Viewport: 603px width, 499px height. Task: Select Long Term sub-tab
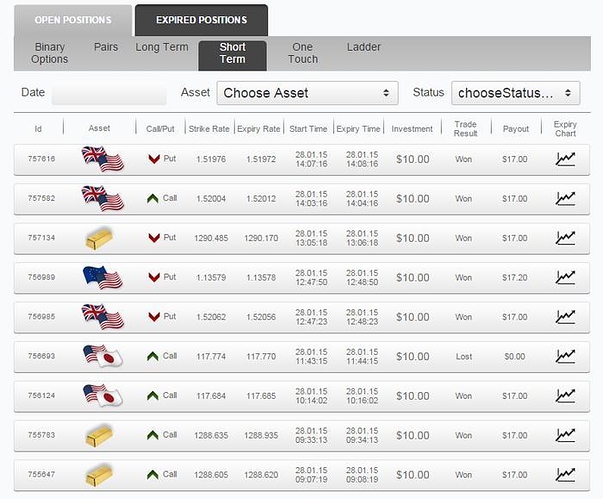tap(162, 47)
